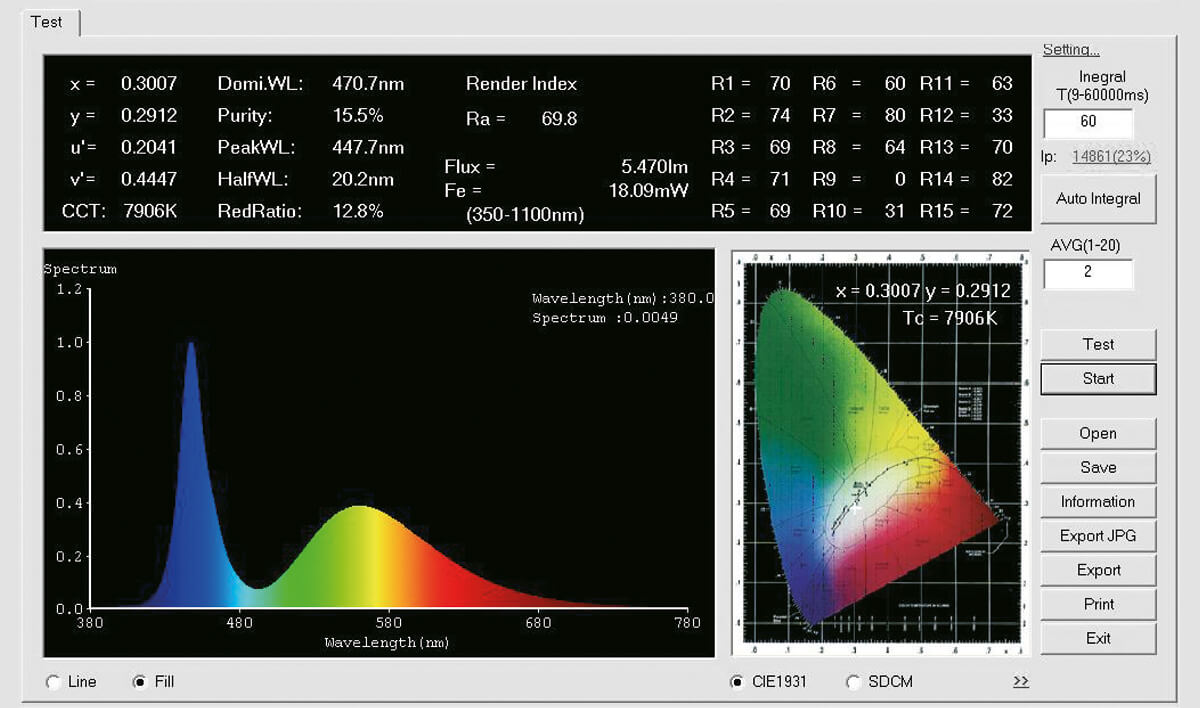1200x708 pixels.
Task: Open the Ip 14861(23%) link
Action: click(1111, 157)
